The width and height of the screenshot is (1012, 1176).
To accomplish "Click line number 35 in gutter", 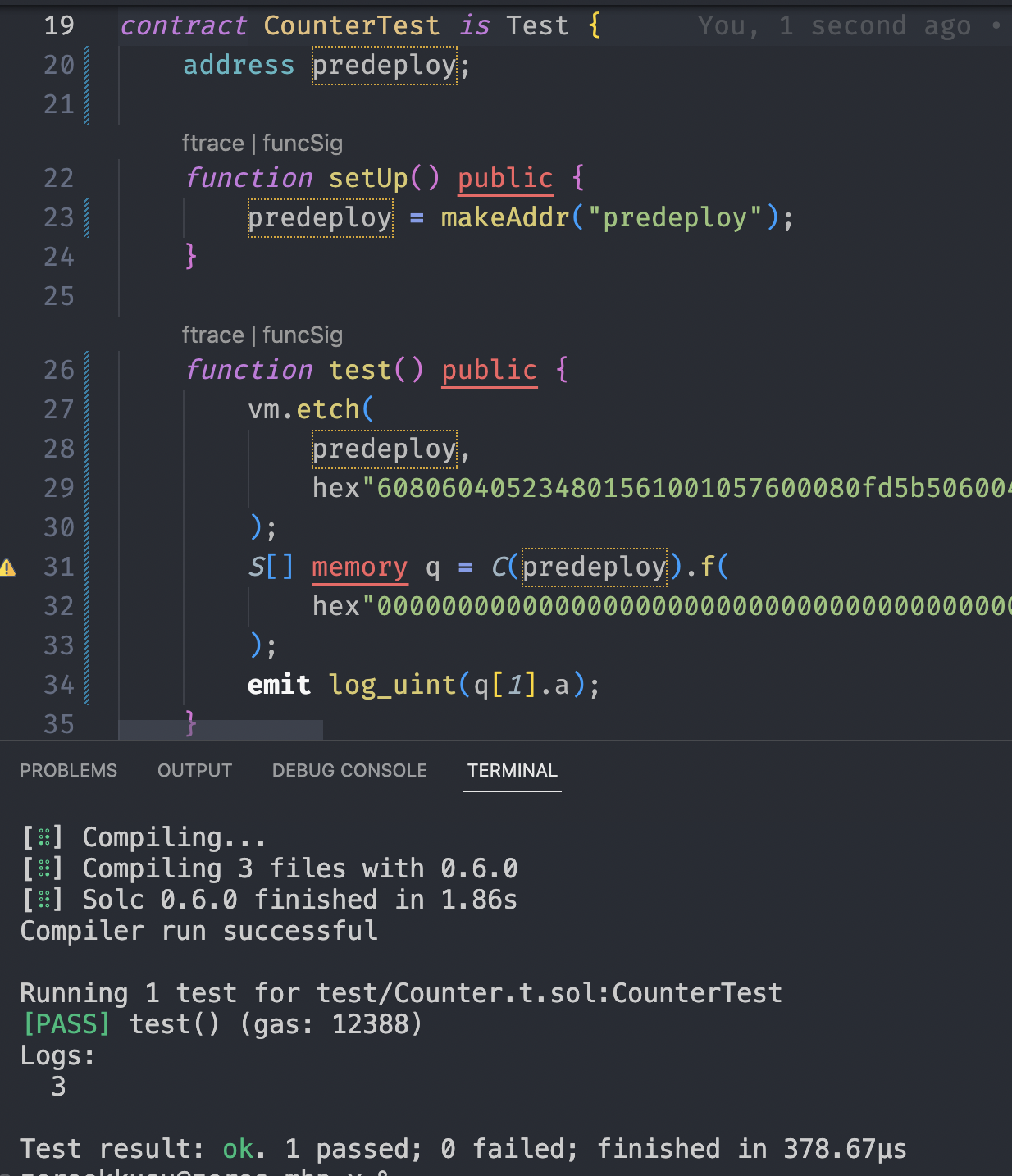I will (x=59, y=724).
